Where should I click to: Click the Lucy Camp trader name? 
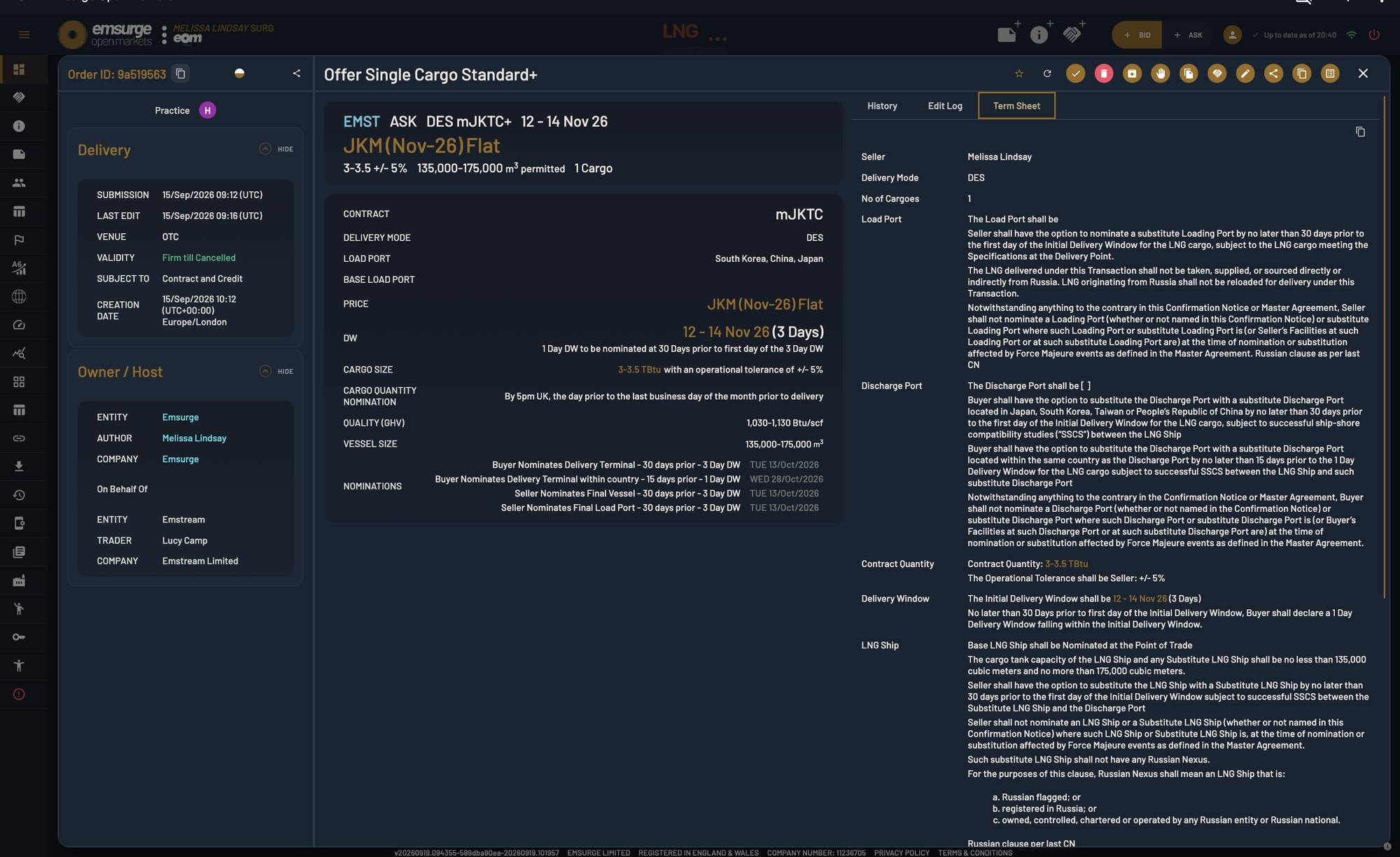[x=185, y=541]
